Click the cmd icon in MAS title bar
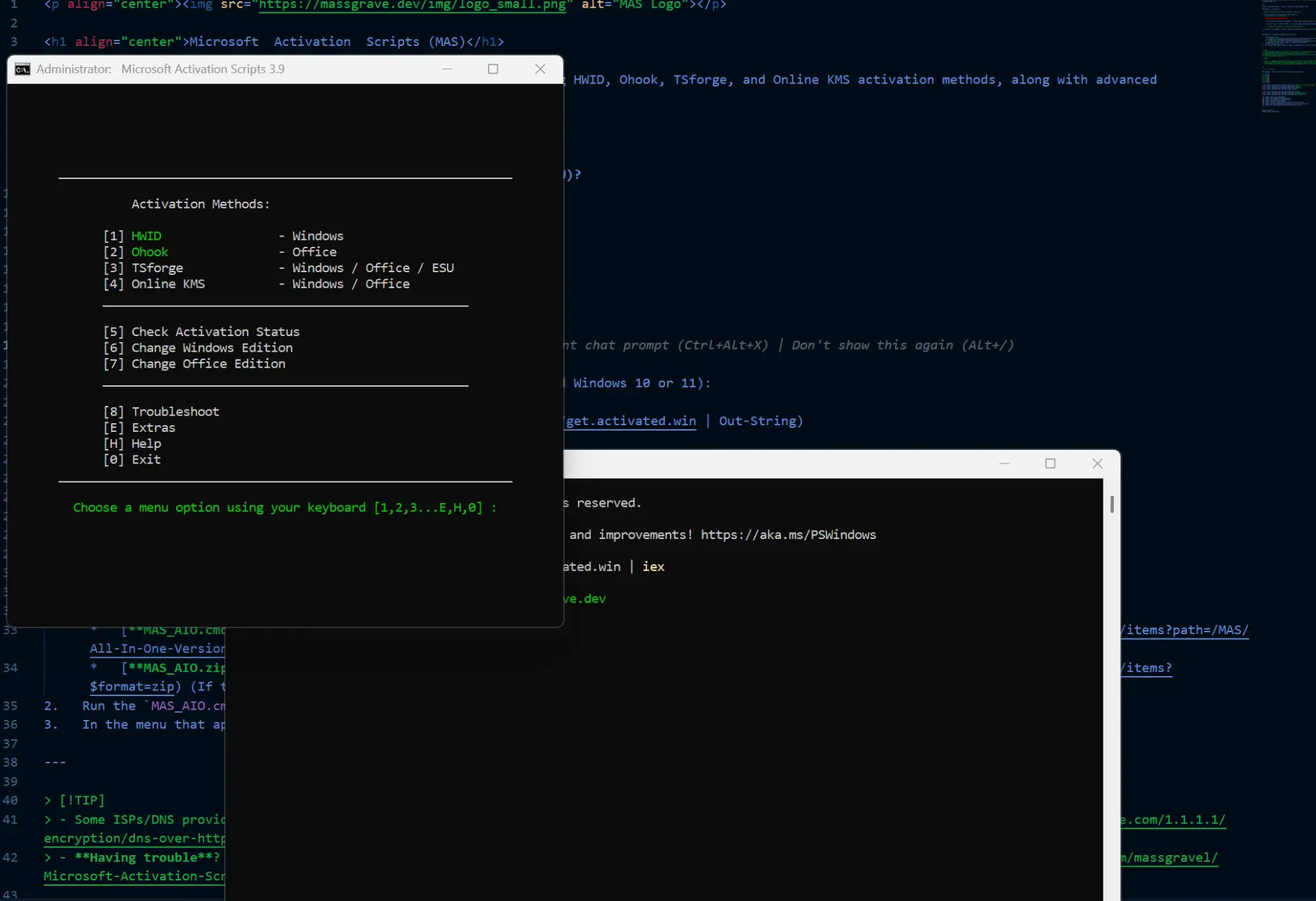Viewport: 1316px width, 901px height. click(x=23, y=69)
